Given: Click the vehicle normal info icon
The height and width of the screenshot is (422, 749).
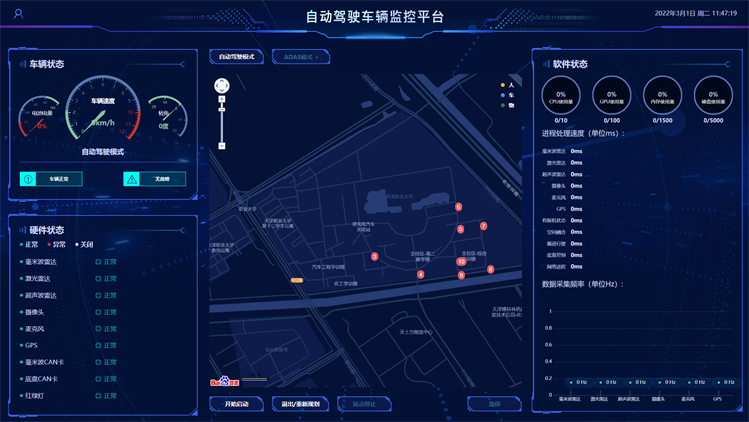Looking at the screenshot, I should (28, 179).
